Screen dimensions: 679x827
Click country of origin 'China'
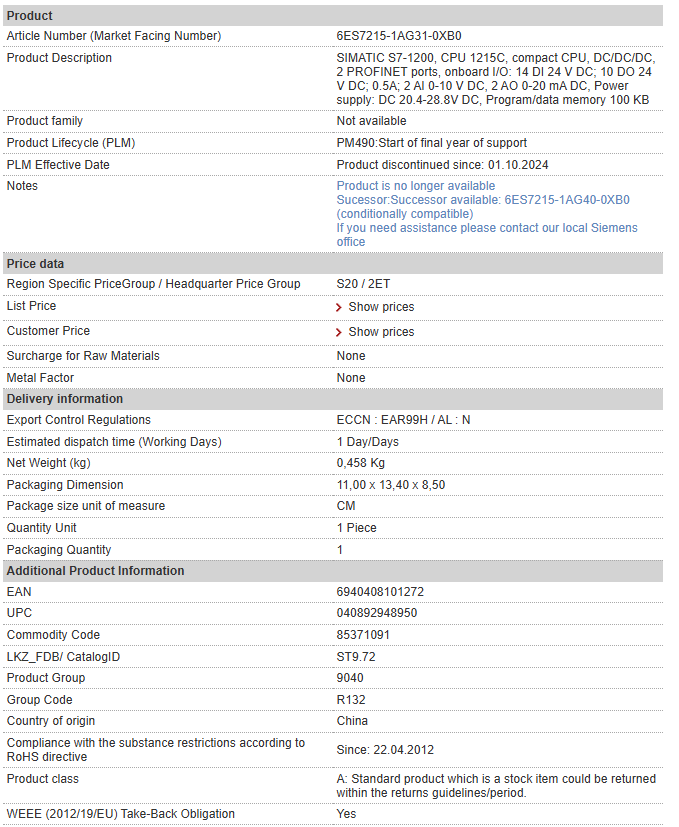point(352,721)
